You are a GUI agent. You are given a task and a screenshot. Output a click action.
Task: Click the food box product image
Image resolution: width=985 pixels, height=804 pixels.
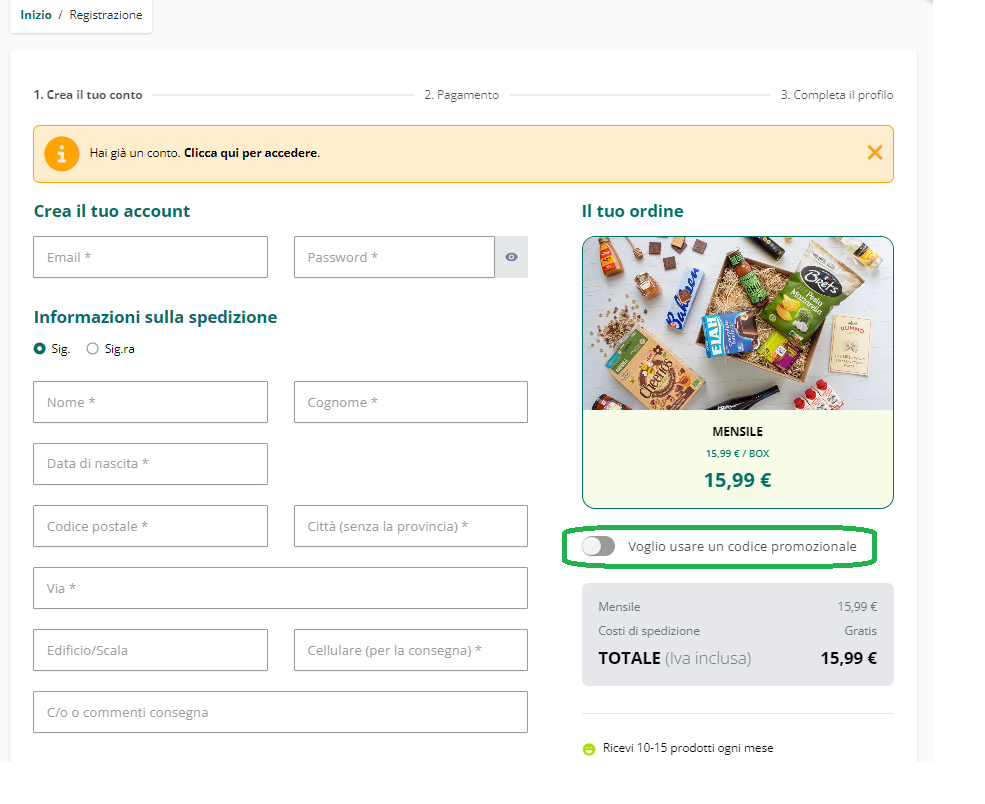click(737, 323)
